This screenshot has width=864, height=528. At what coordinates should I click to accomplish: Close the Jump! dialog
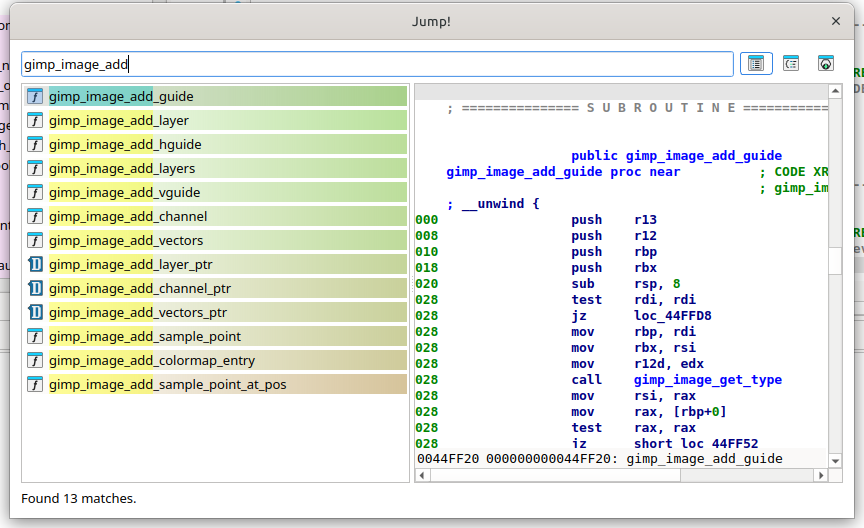coord(836,21)
